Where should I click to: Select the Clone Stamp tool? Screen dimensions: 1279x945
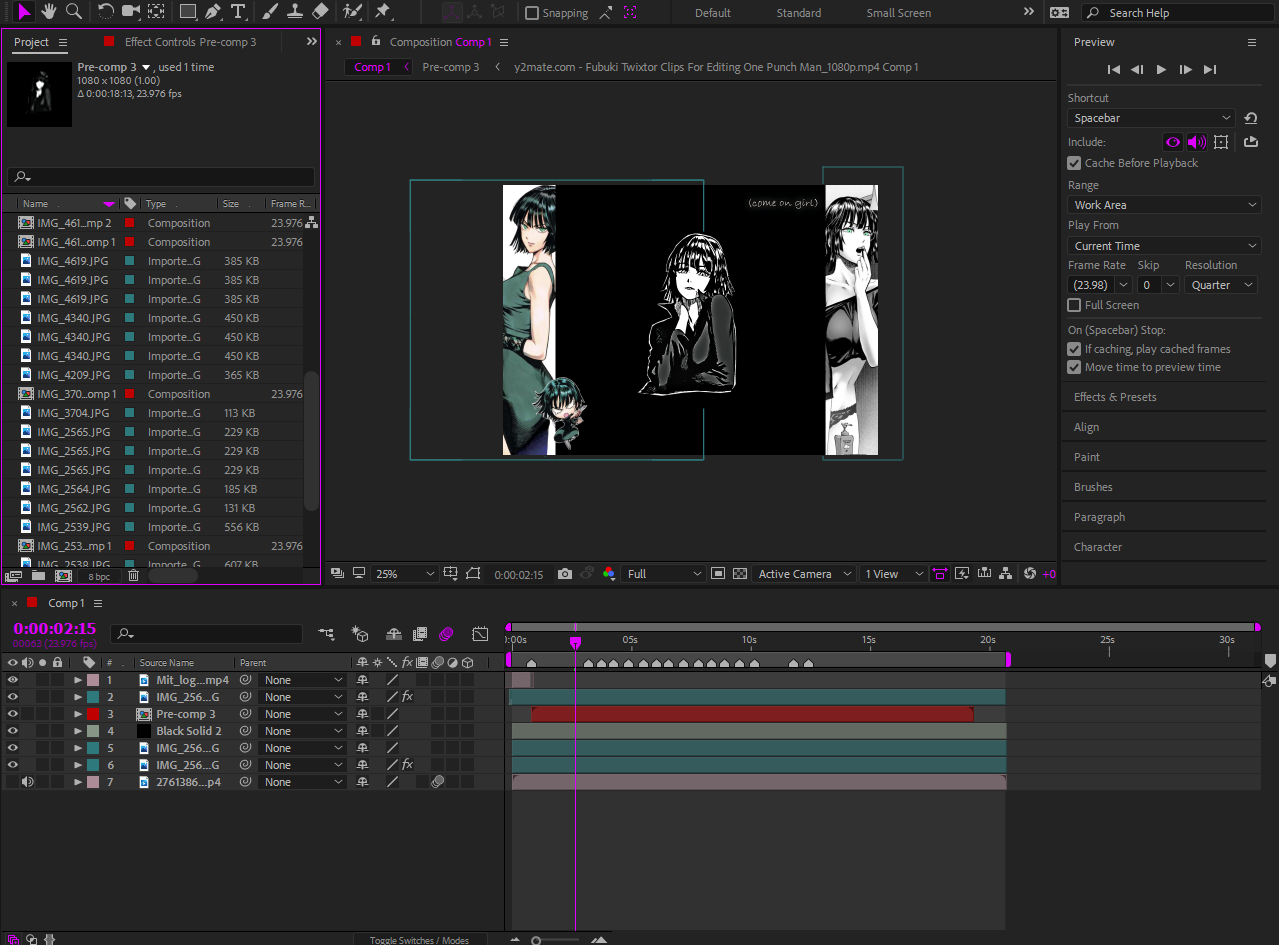click(295, 12)
